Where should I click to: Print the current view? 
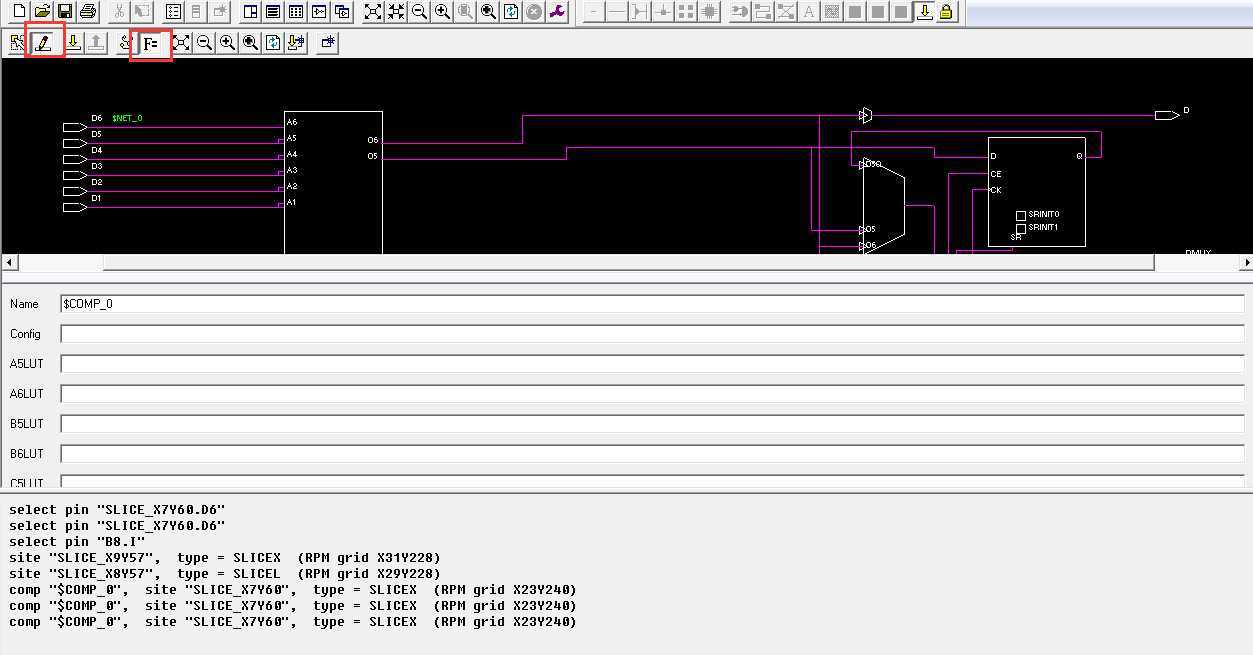point(87,12)
